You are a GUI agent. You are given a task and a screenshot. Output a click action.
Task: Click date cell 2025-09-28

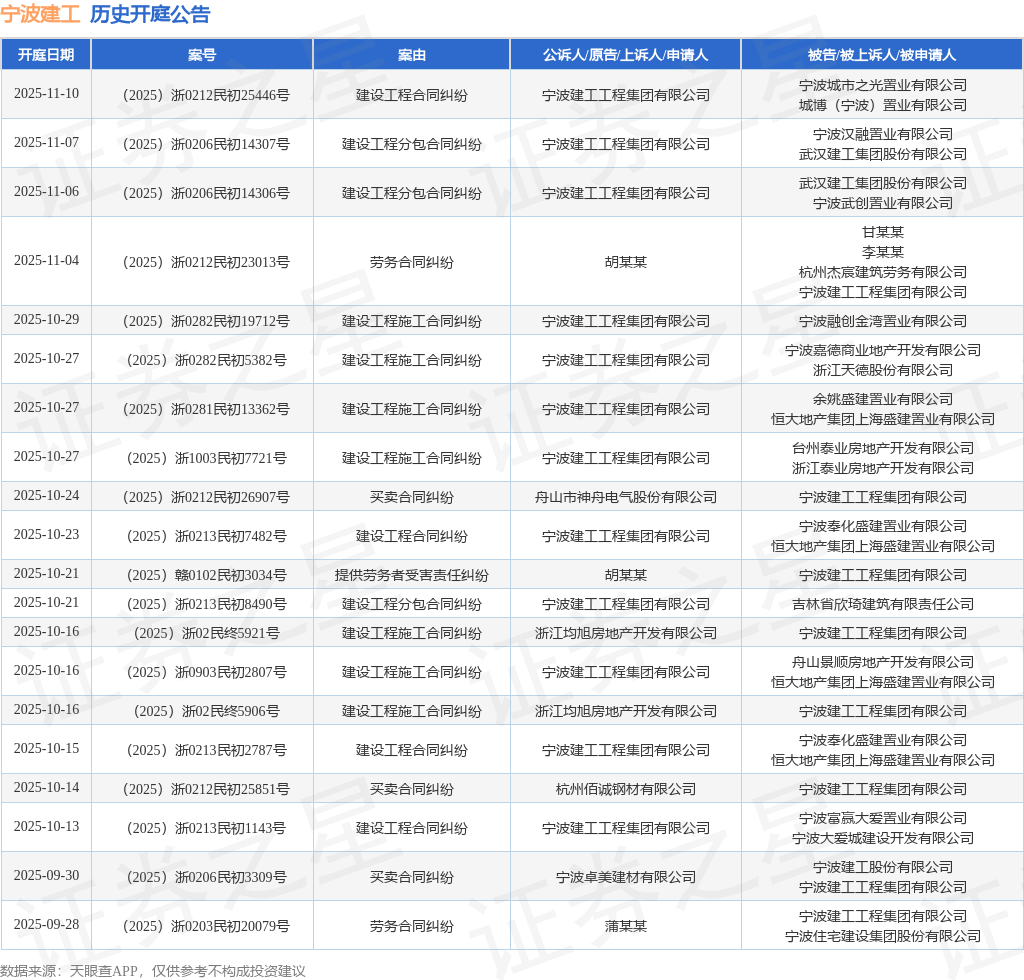click(46, 925)
